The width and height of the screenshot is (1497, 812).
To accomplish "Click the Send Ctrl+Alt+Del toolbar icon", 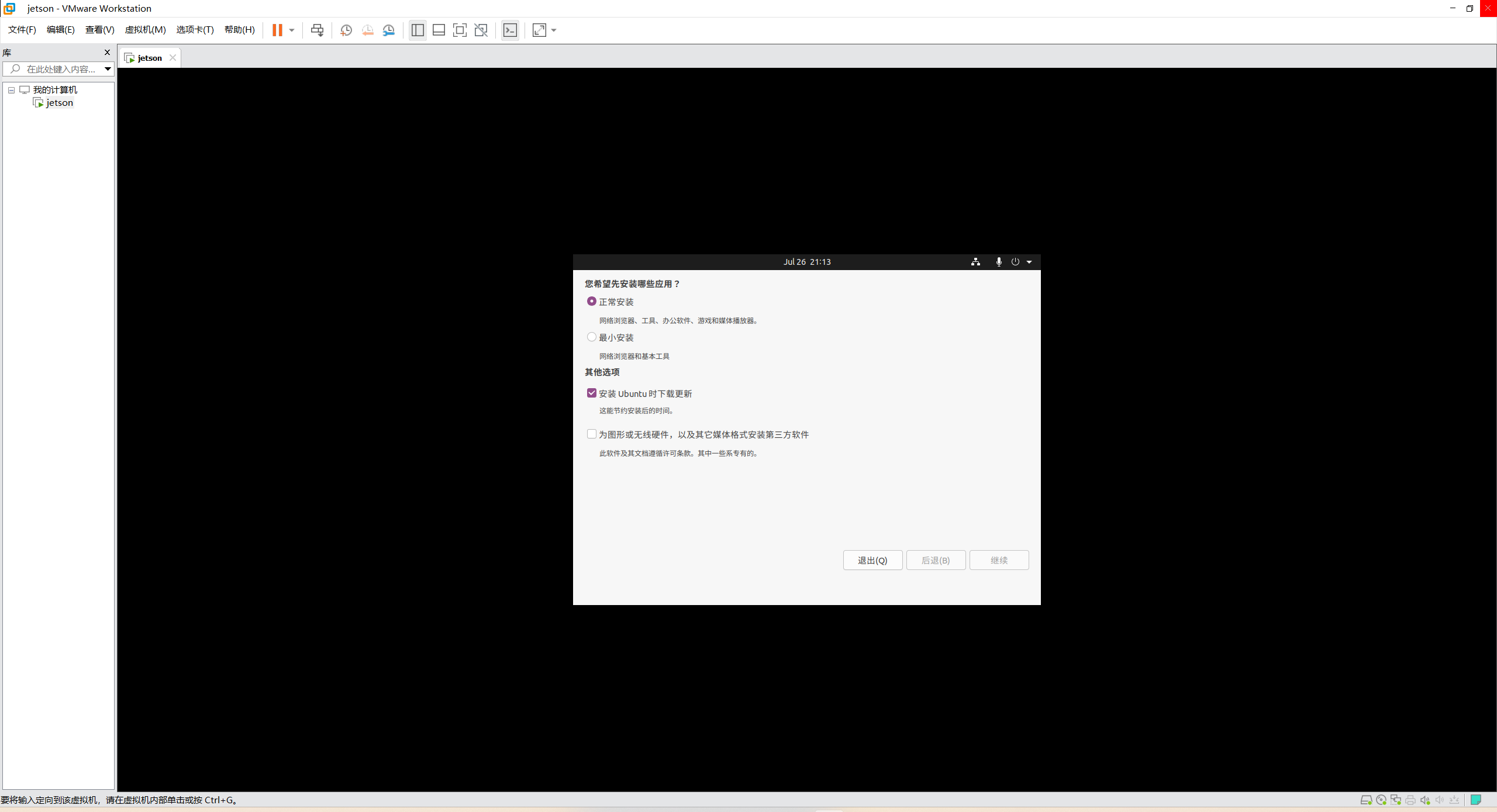I will click(x=317, y=30).
